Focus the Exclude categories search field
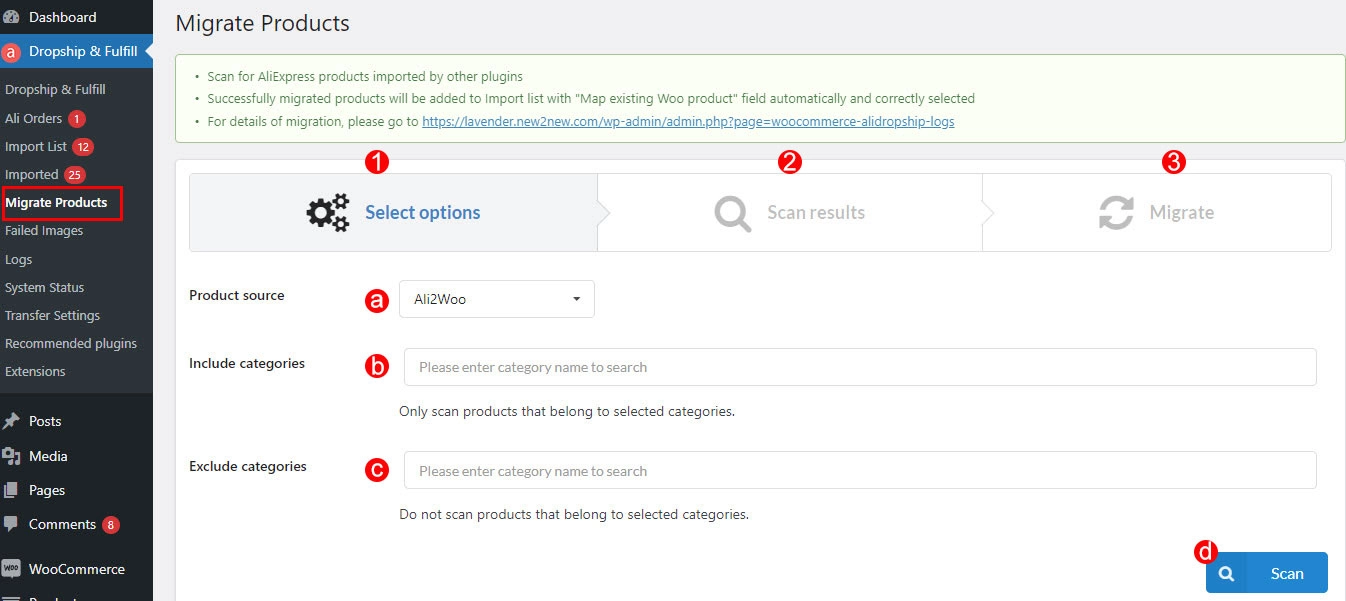The width and height of the screenshot is (1346, 601). coord(860,471)
